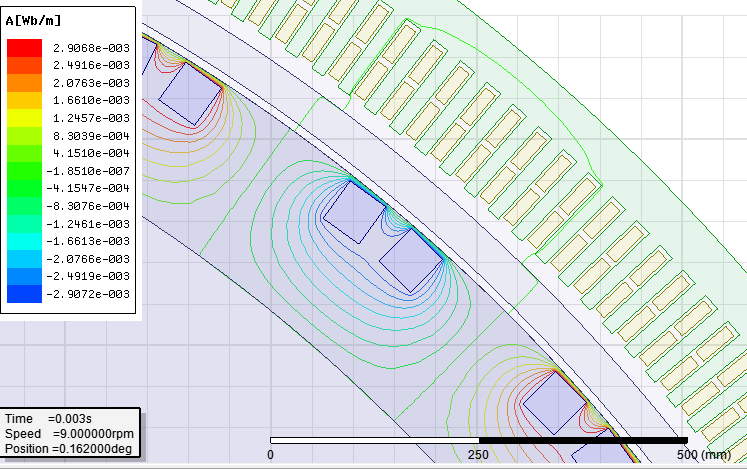Click the green -1.8510e-007 legend swatch
Image resolution: width=747 pixels, height=469 pixels.
pos(24,171)
